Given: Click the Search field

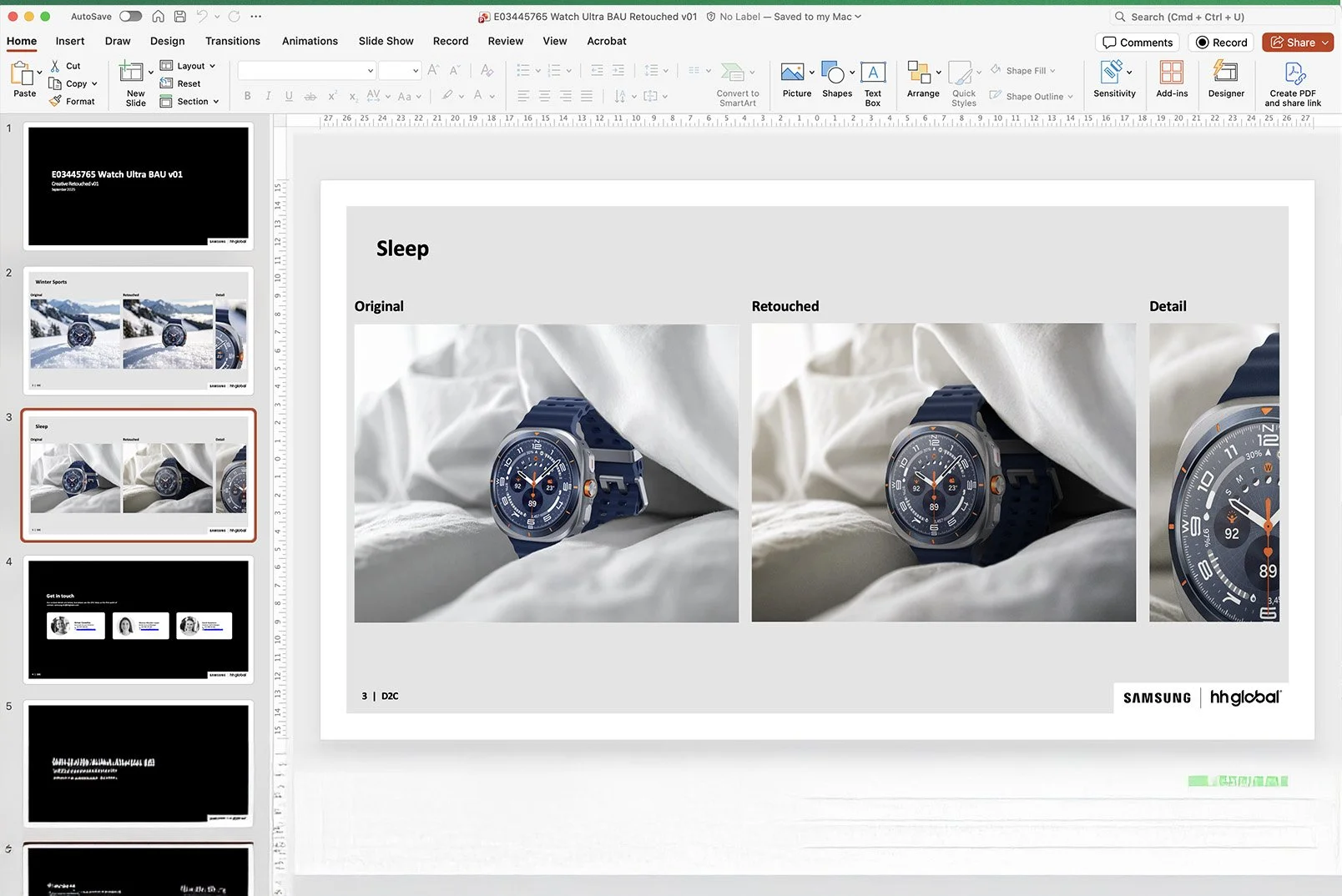Looking at the screenshot, I should (1224, 17).
